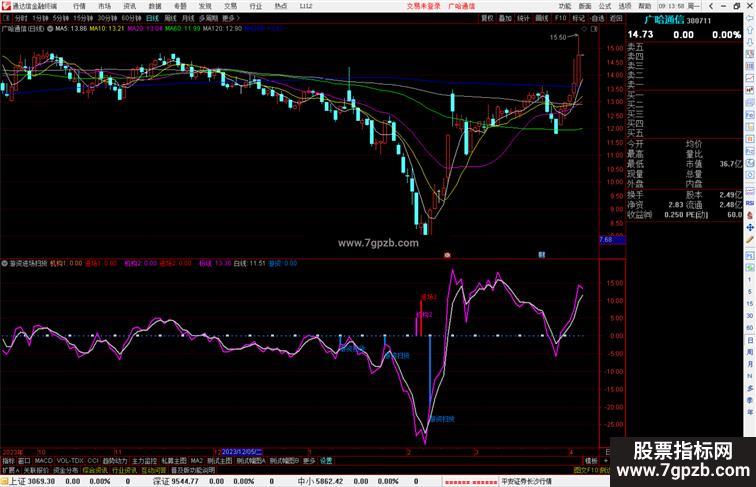Viewport: 756px width, 487px height.
Task: Open the 多周期 multi-period view
Action: (208, 18)
